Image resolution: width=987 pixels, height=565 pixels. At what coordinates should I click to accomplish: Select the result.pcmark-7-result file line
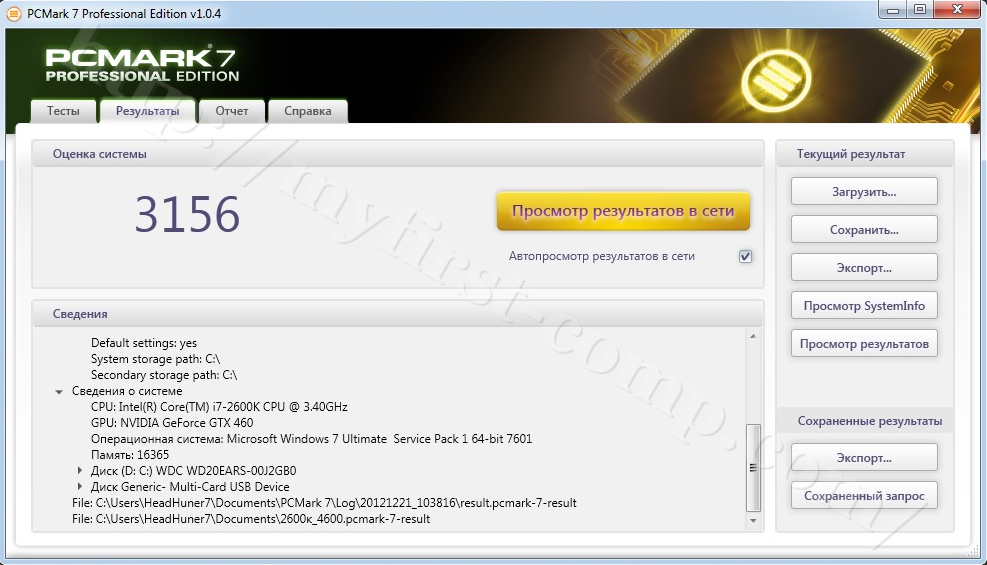point(324,503)
